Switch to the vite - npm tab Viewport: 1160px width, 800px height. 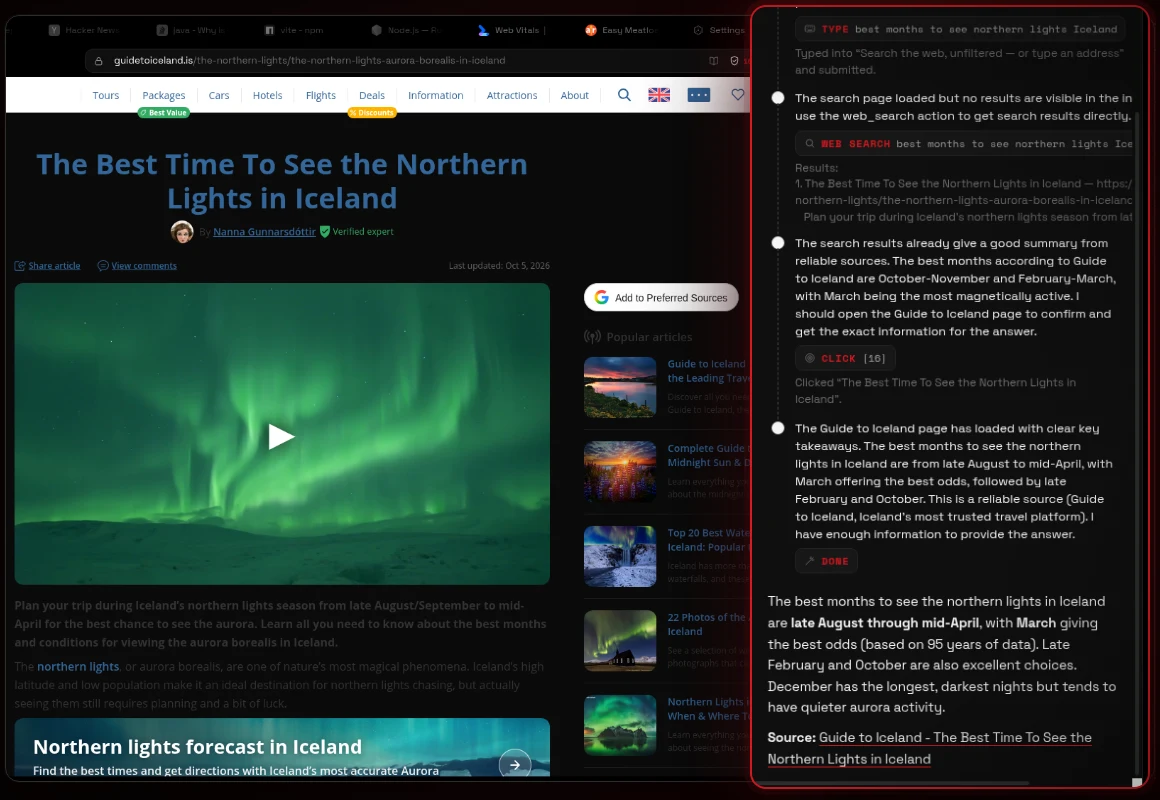(294, 30)
